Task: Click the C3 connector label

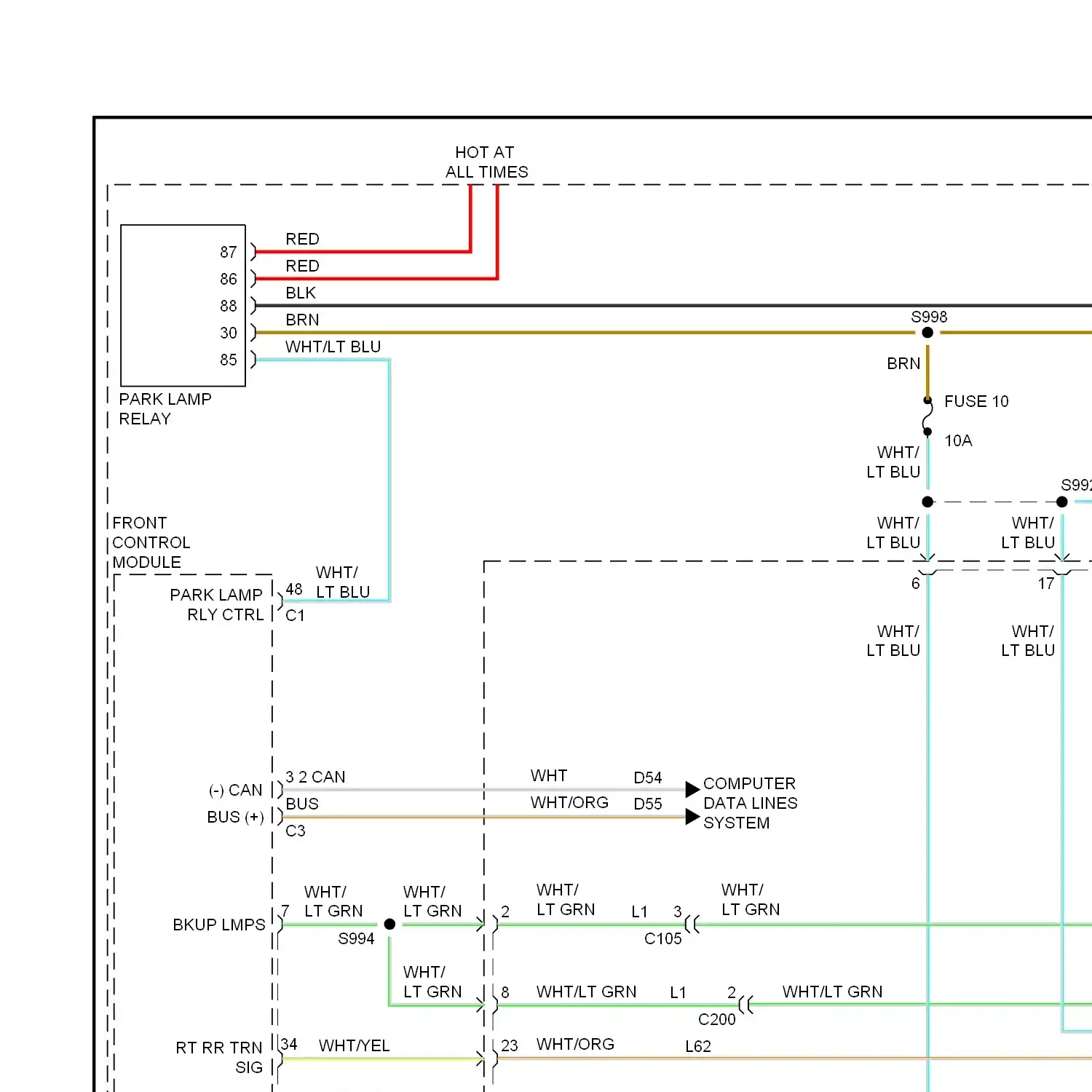Action: (296, 831)
